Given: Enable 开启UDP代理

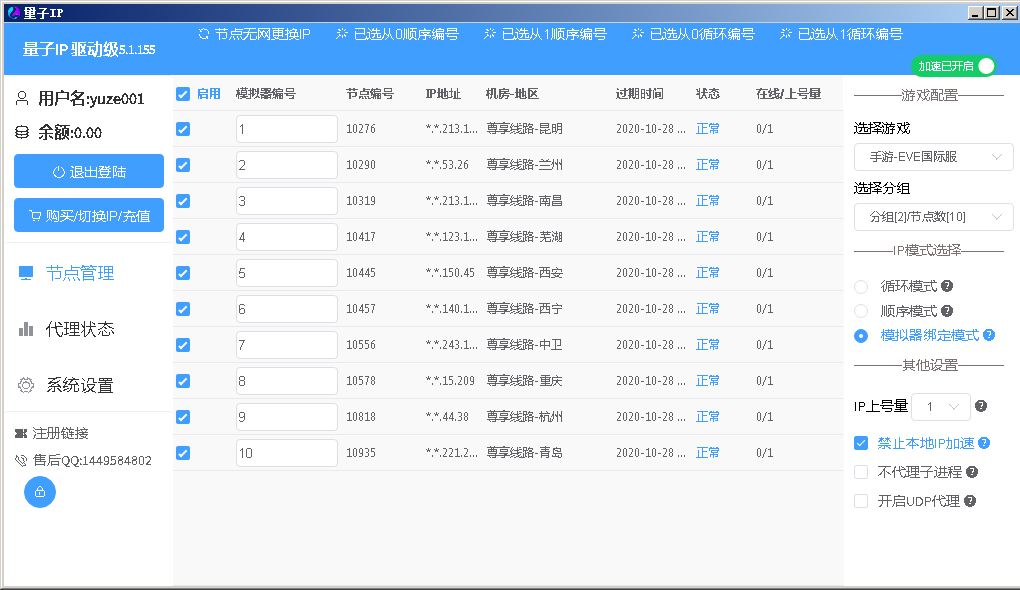Looking at the screenshot, I should (861, 501).
